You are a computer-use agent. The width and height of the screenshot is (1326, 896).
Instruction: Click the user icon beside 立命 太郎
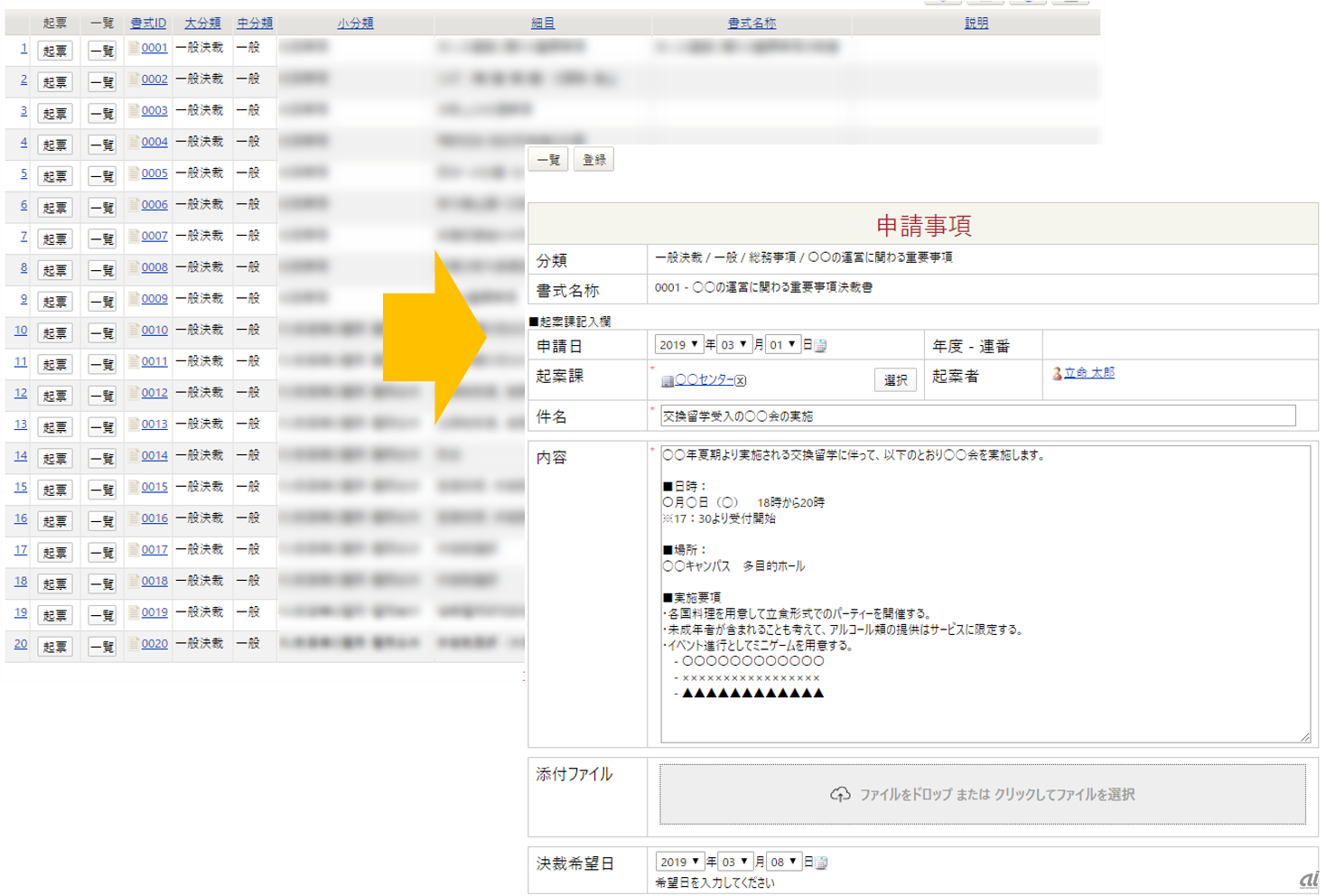click(x=1057, y=373)
